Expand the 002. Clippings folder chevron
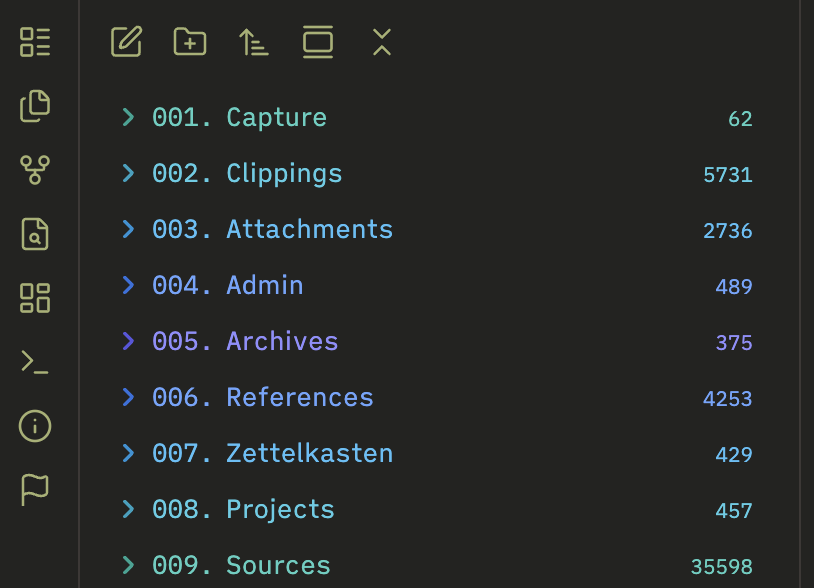 tap(128, 174)
